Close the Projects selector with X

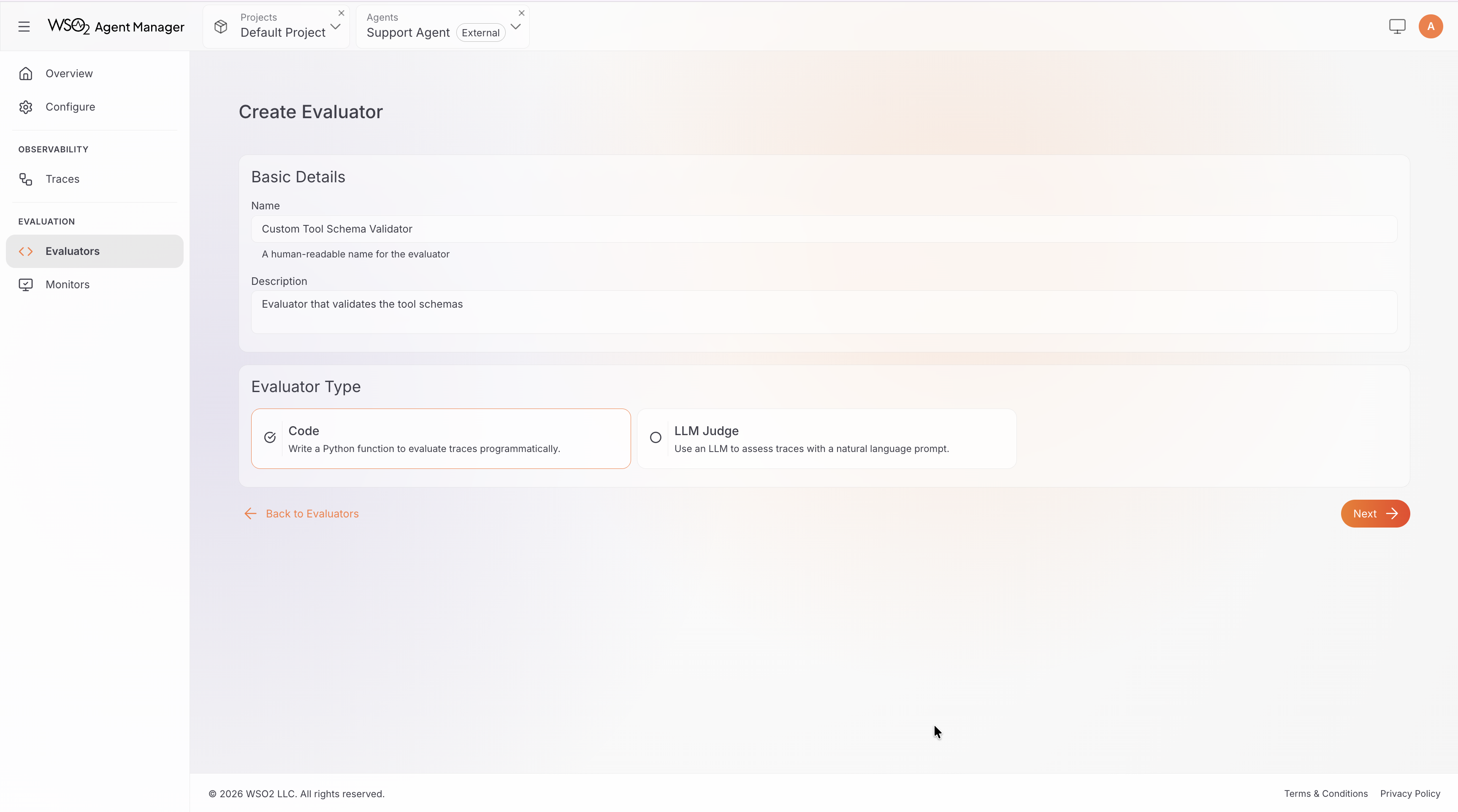(x=341, y=13)
